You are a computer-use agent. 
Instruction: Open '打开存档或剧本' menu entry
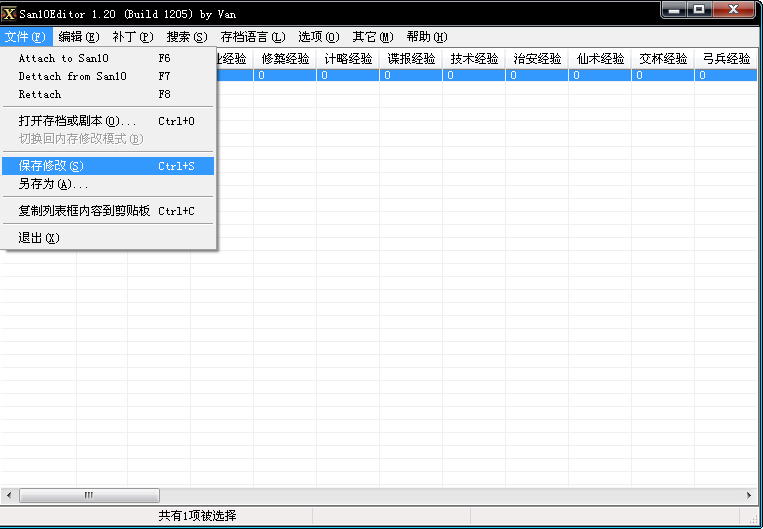(x=78, y=121)
